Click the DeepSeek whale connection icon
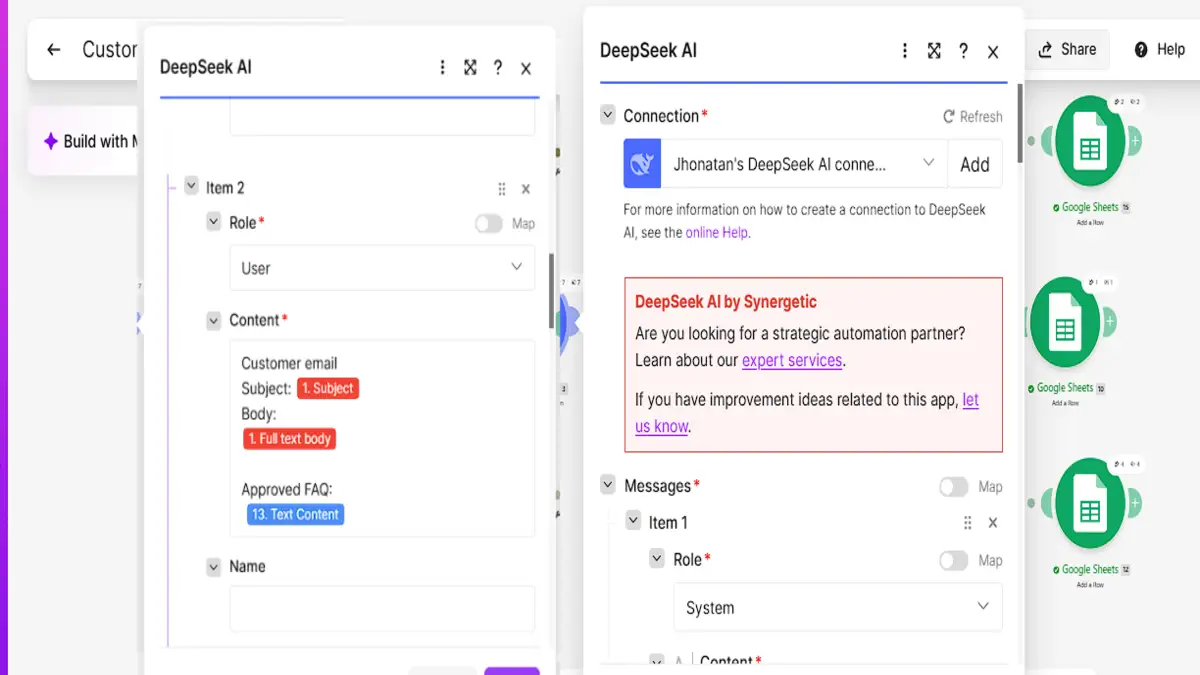 [643, 164]
